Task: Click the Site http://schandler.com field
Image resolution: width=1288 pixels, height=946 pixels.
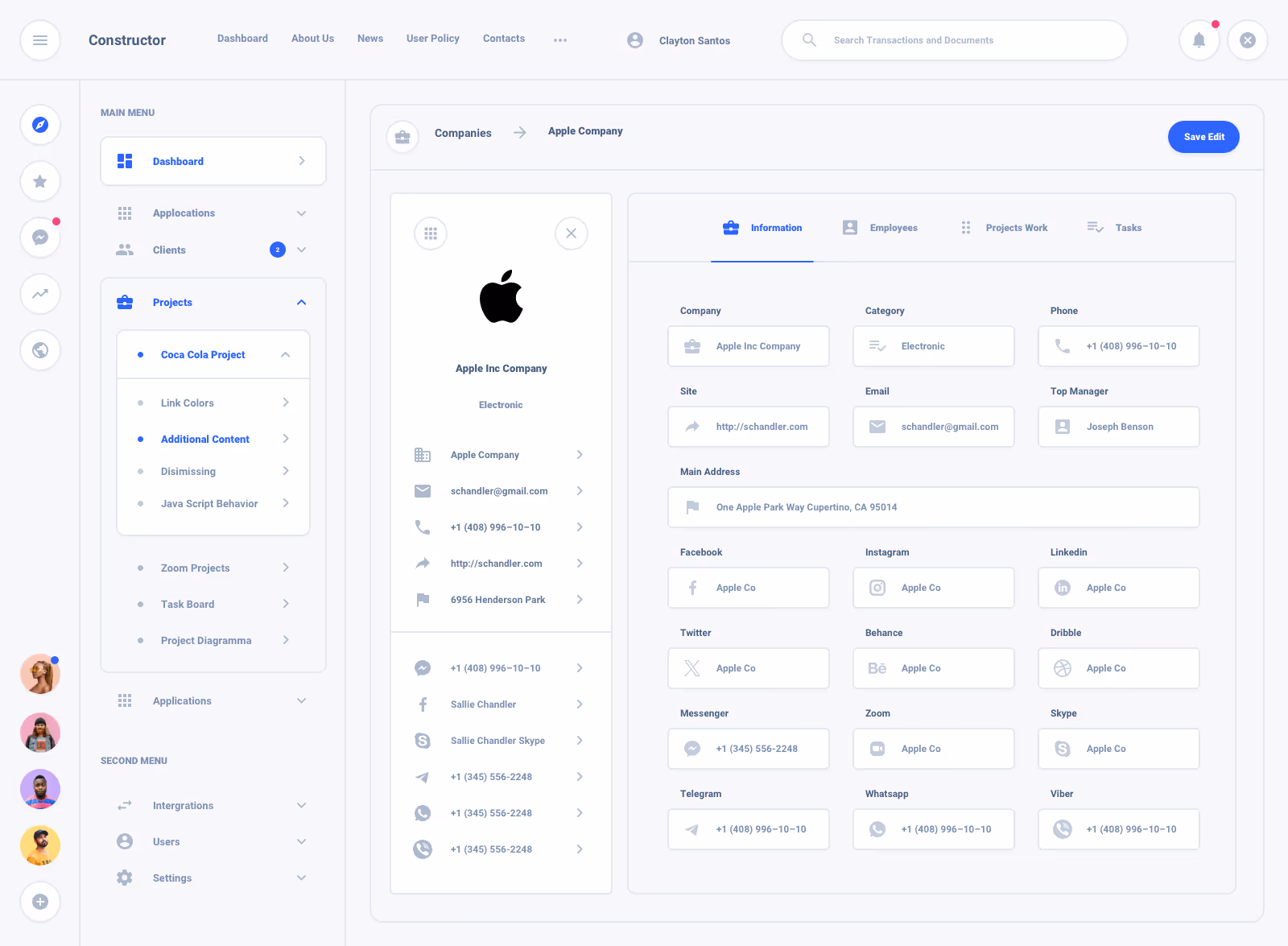Action: click(749, 427)
